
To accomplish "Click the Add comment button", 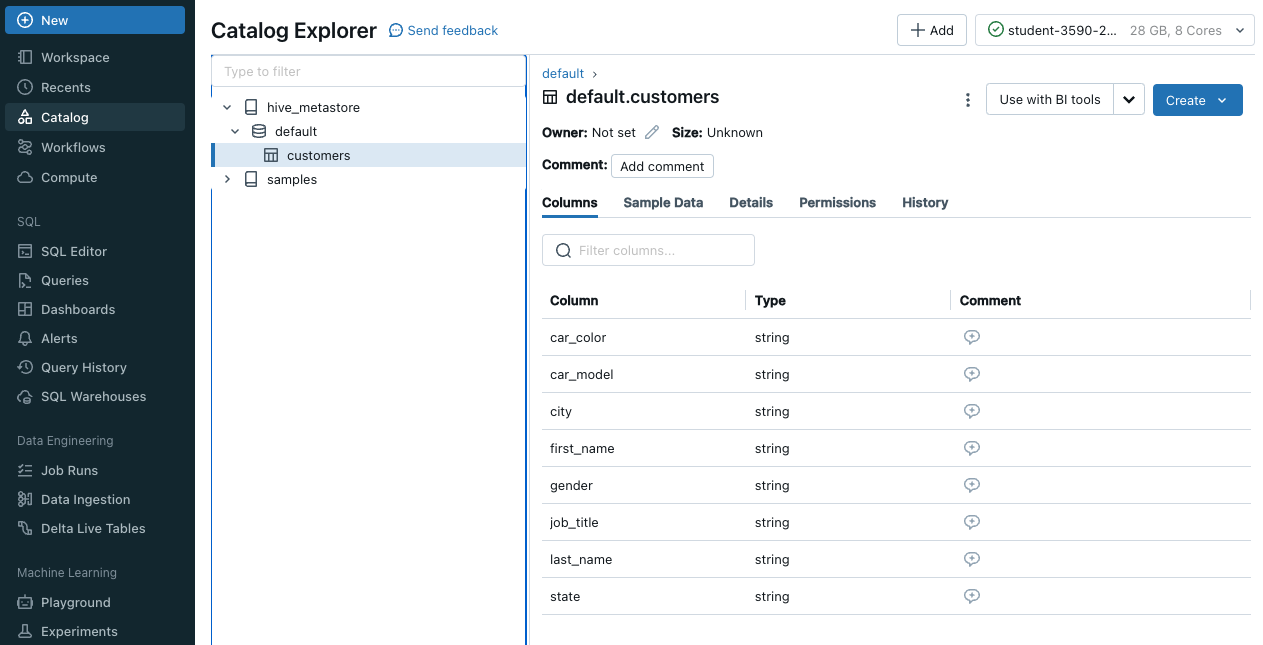I will coord(662,166).
